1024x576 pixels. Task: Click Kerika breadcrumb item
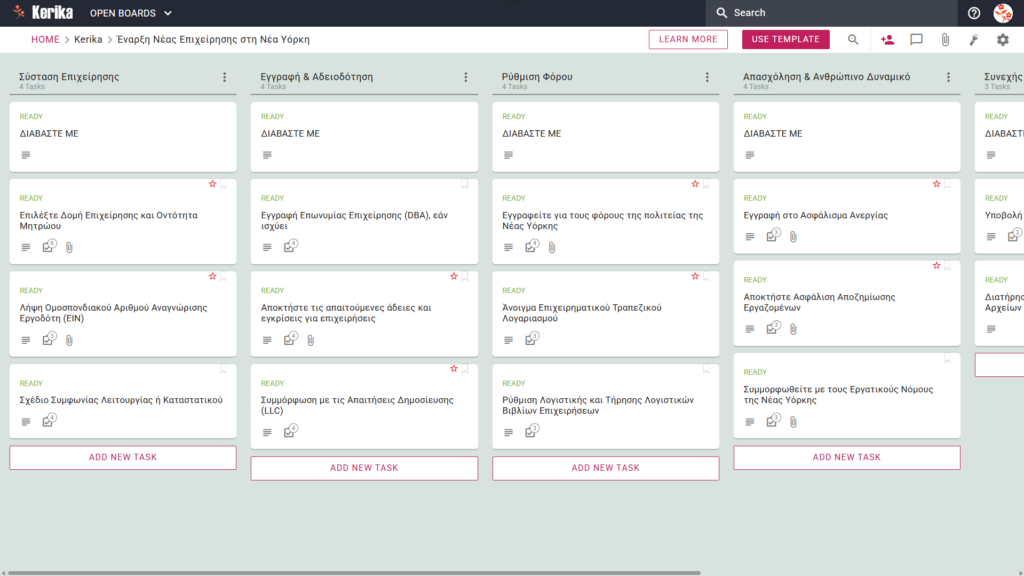(88, 39)
